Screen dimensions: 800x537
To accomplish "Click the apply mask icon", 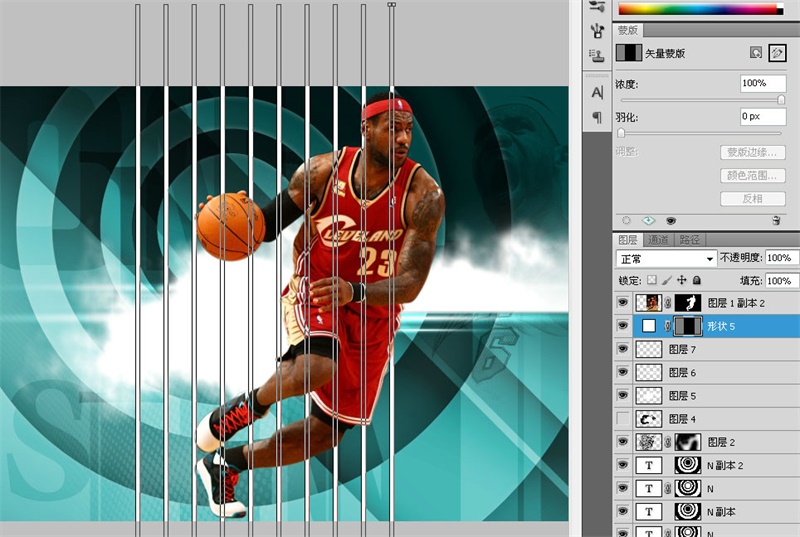I will (x=648, y=220).
